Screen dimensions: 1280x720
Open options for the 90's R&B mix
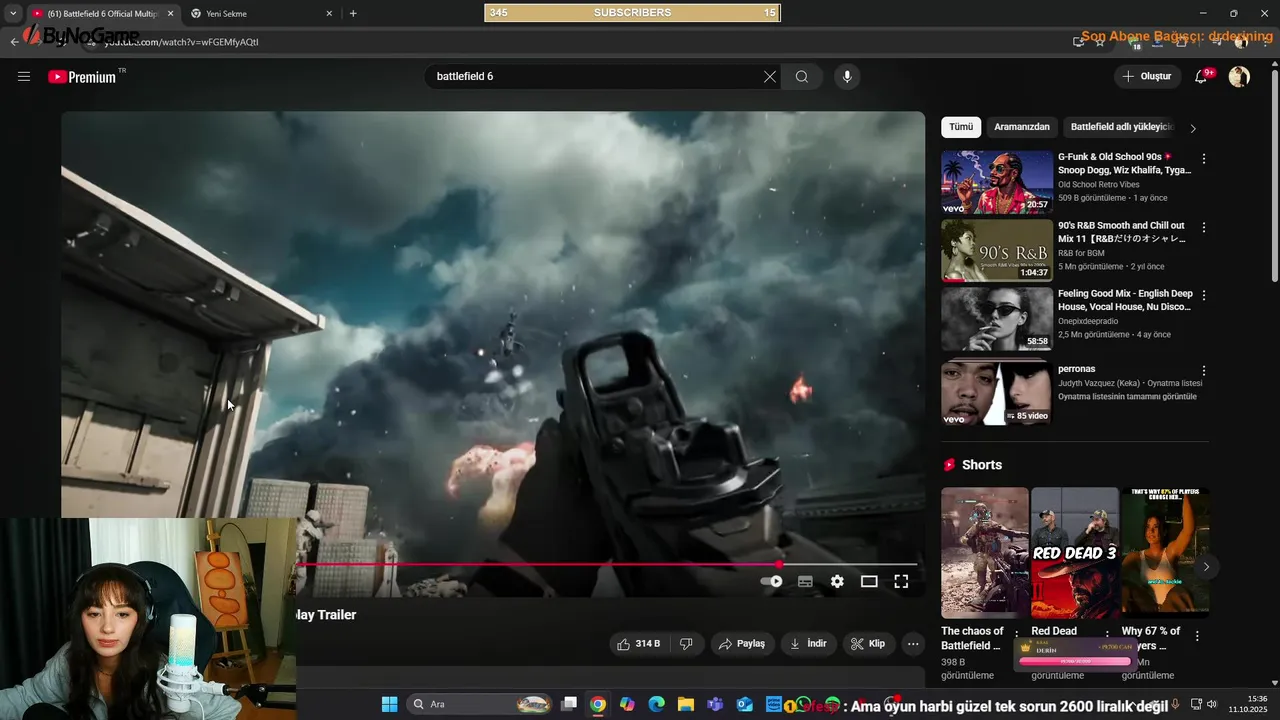(x=1204, y=227)
